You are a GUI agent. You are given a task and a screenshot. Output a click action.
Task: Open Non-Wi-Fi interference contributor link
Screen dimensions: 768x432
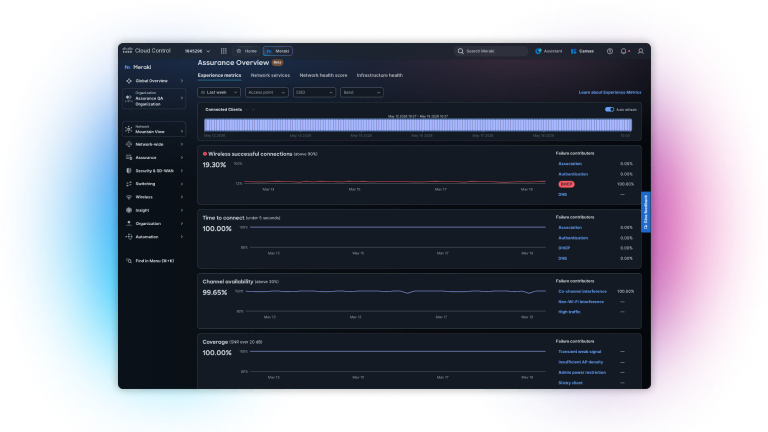pos(581,302)
